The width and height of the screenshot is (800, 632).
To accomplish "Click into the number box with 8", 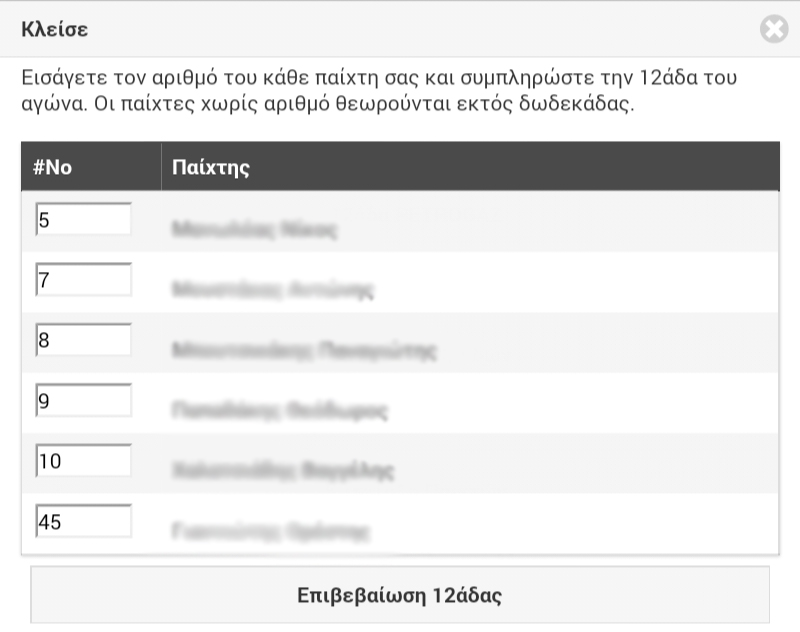I will (x=83, y=340).
